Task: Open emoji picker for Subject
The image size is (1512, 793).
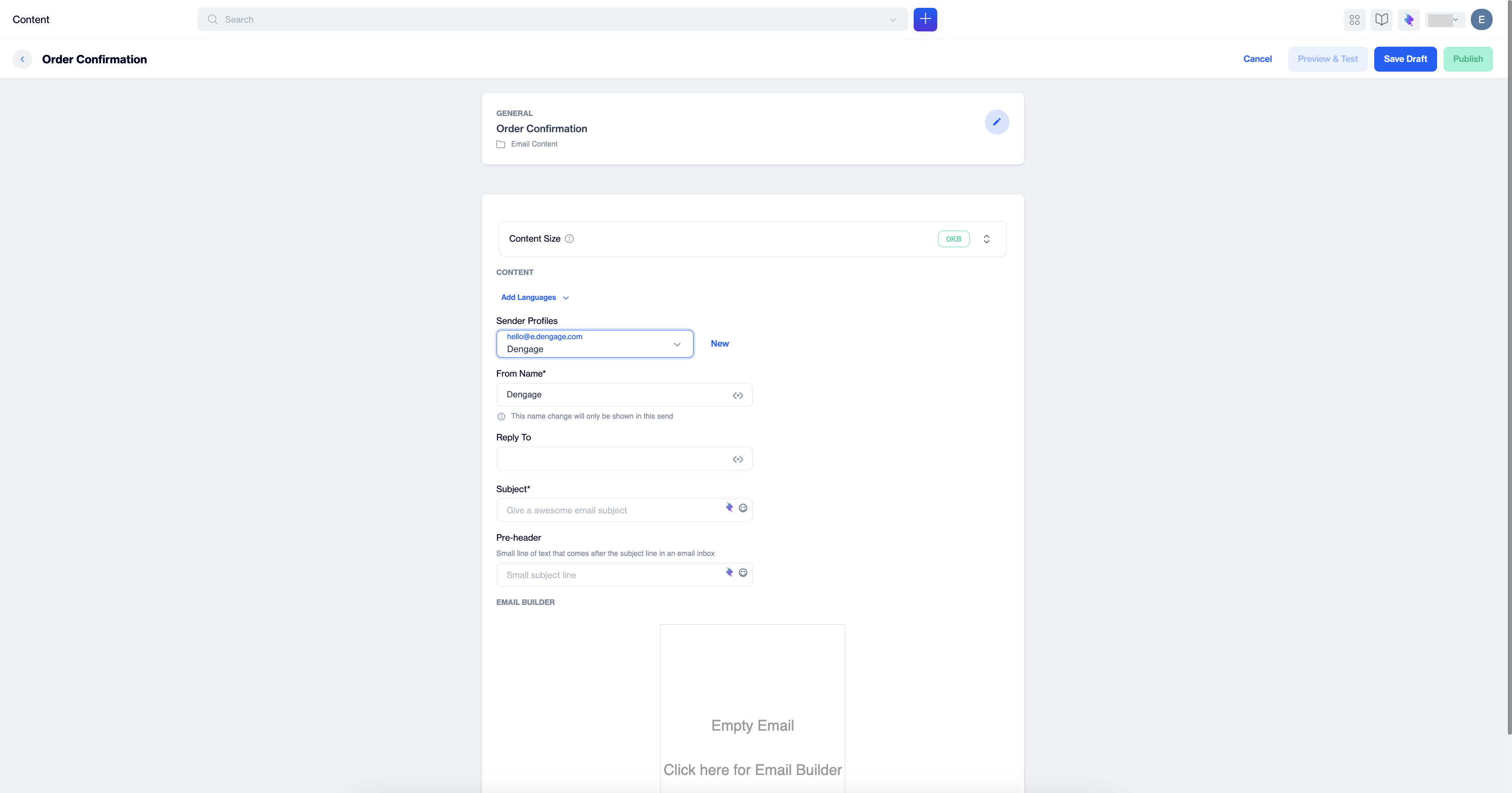Action: pos(743,508)
